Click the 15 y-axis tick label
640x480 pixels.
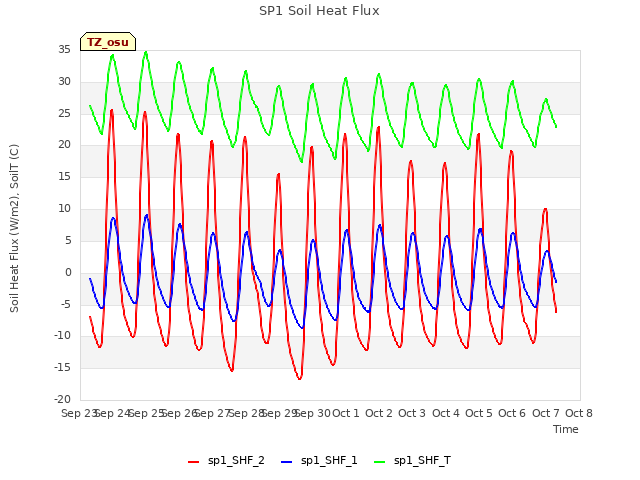64,177
